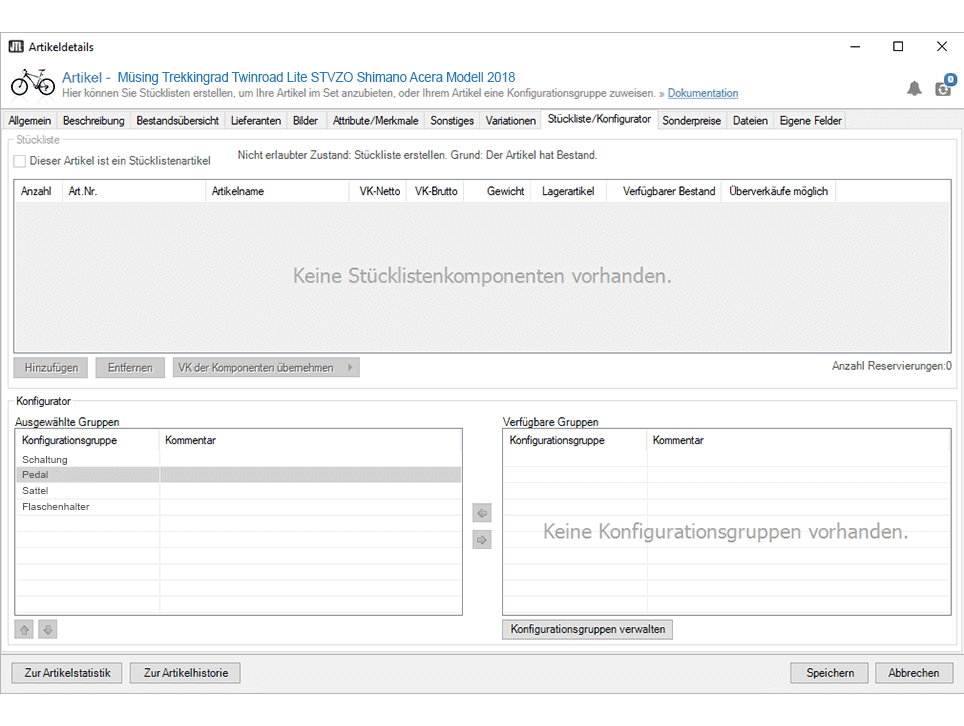Screen dimensions: 964x726
Task: Click the bicycle article image icon
Action: tap(33, 82)
